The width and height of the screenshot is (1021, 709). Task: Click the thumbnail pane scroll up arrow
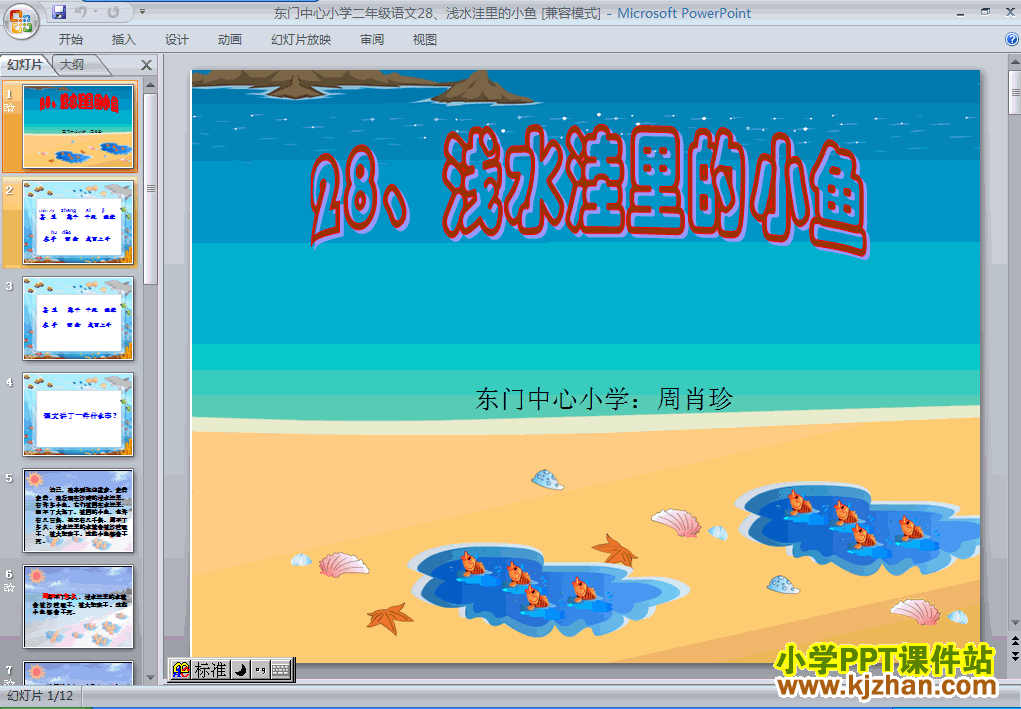(x=150, y=85)
